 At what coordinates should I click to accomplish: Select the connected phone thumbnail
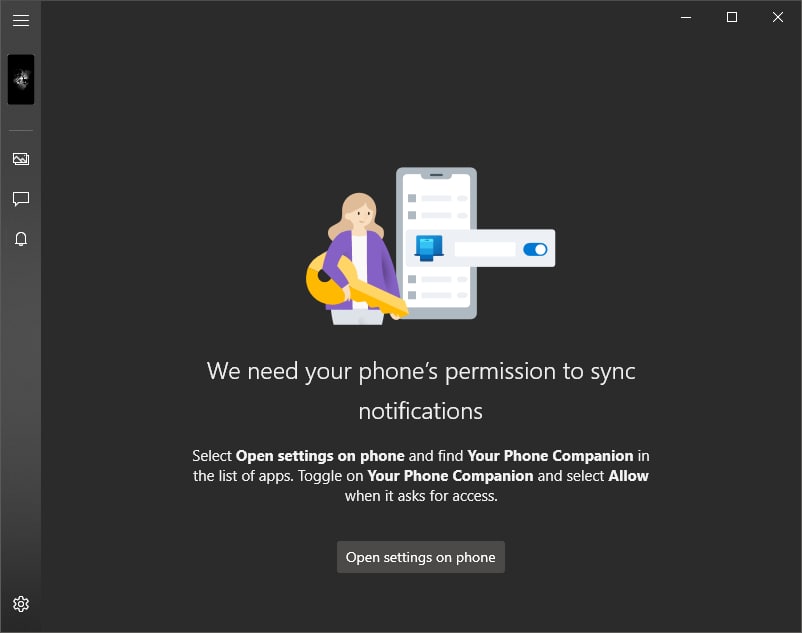tap(21, 80)
